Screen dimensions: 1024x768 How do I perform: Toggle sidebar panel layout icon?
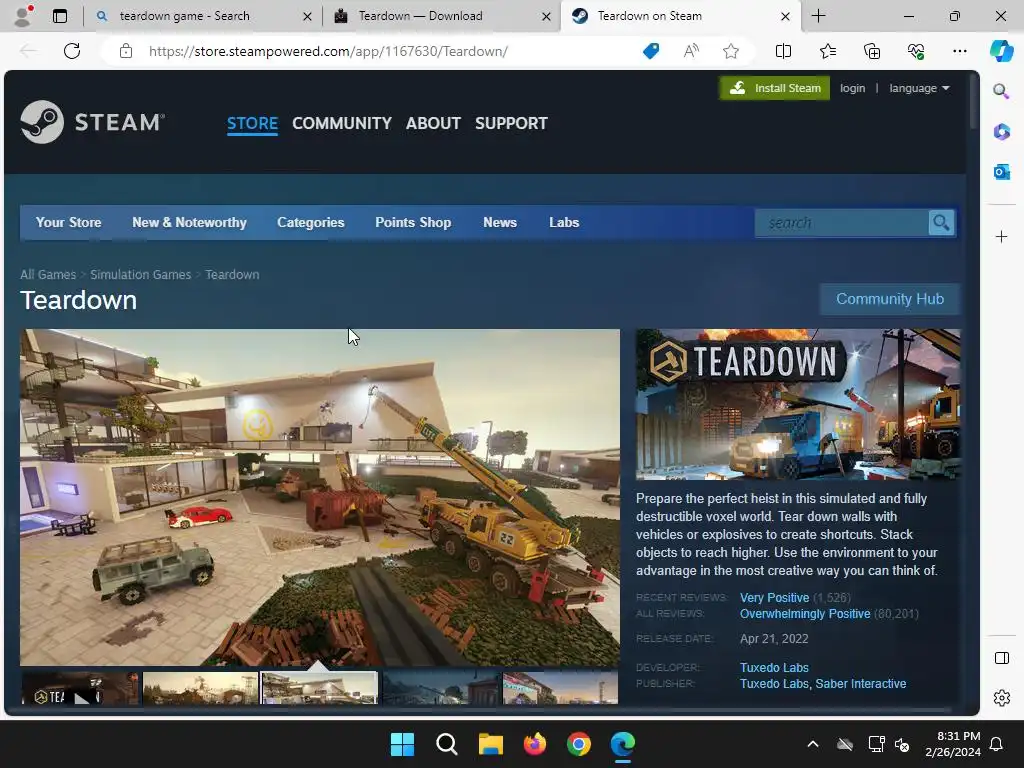1001,658
